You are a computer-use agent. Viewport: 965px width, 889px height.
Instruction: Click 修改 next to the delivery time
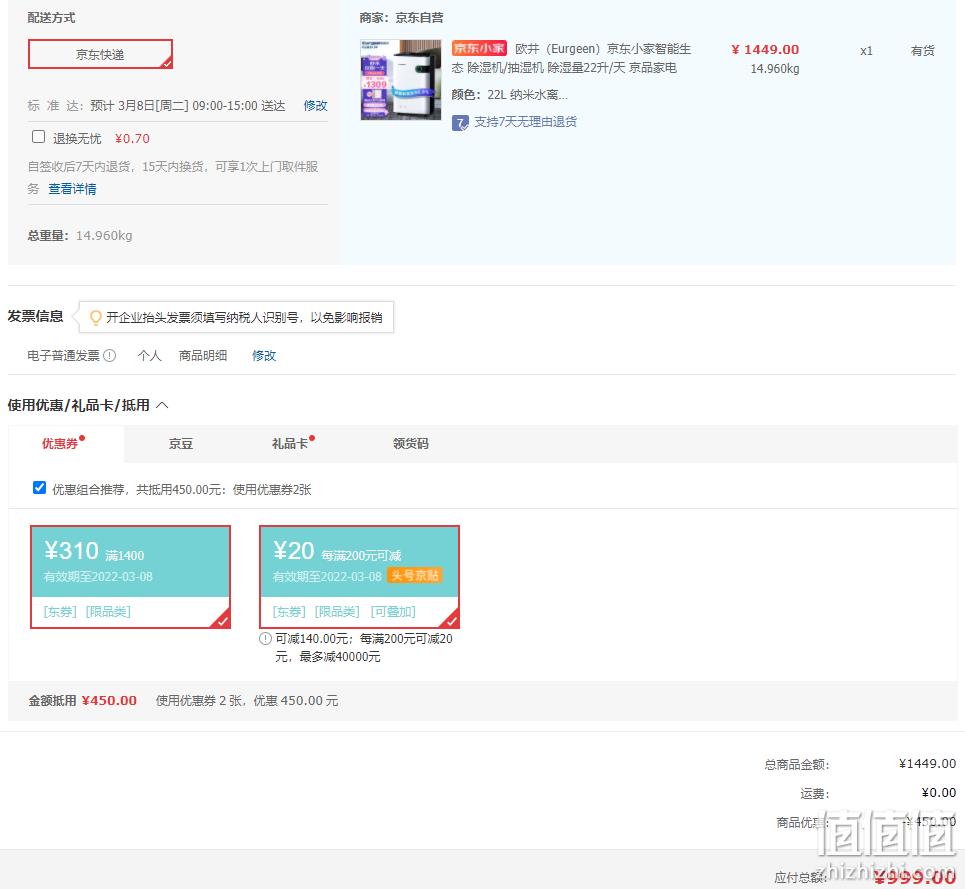(x=315, y=106)
